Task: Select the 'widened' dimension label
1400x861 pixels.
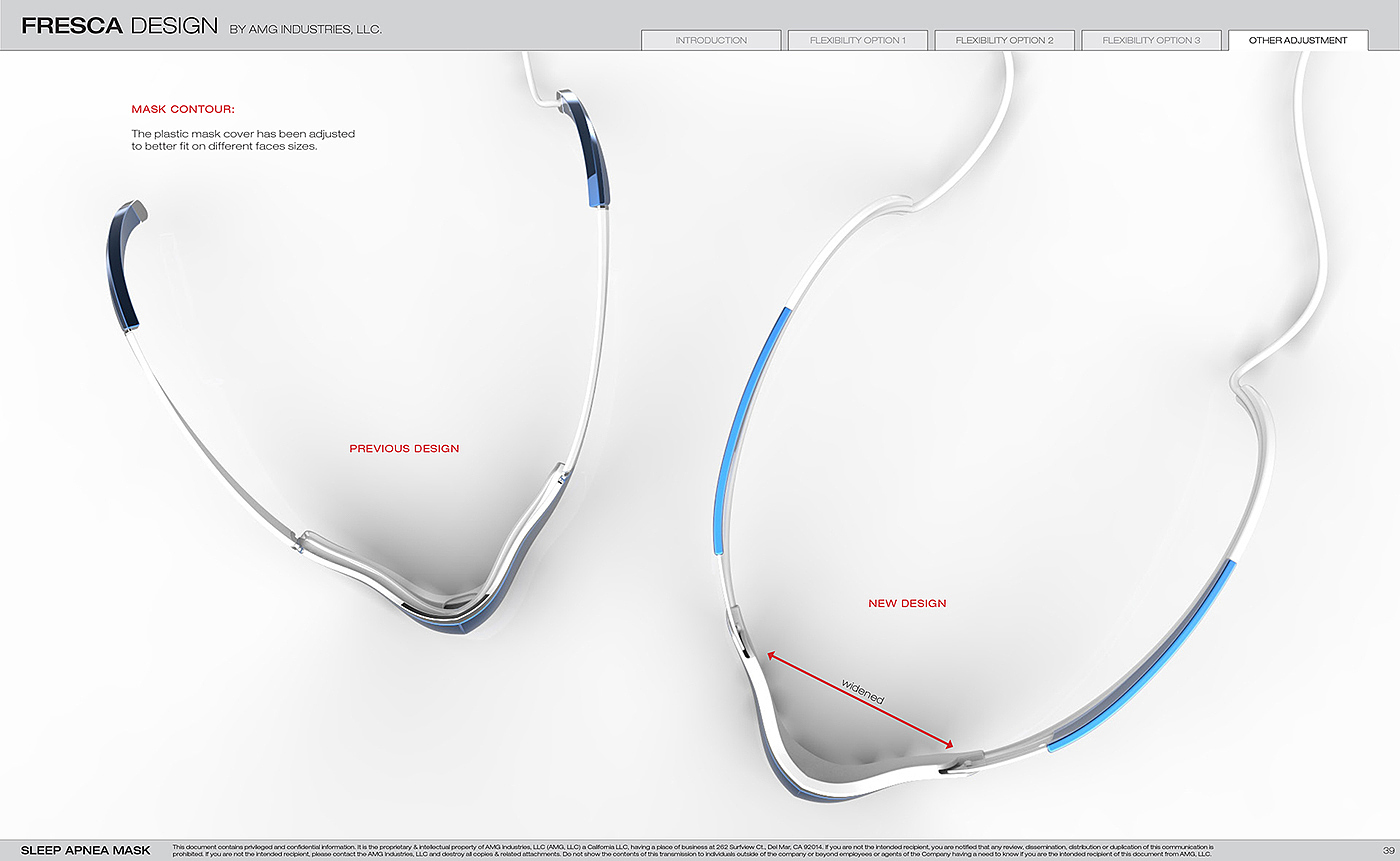Action: tap(862, 691)
